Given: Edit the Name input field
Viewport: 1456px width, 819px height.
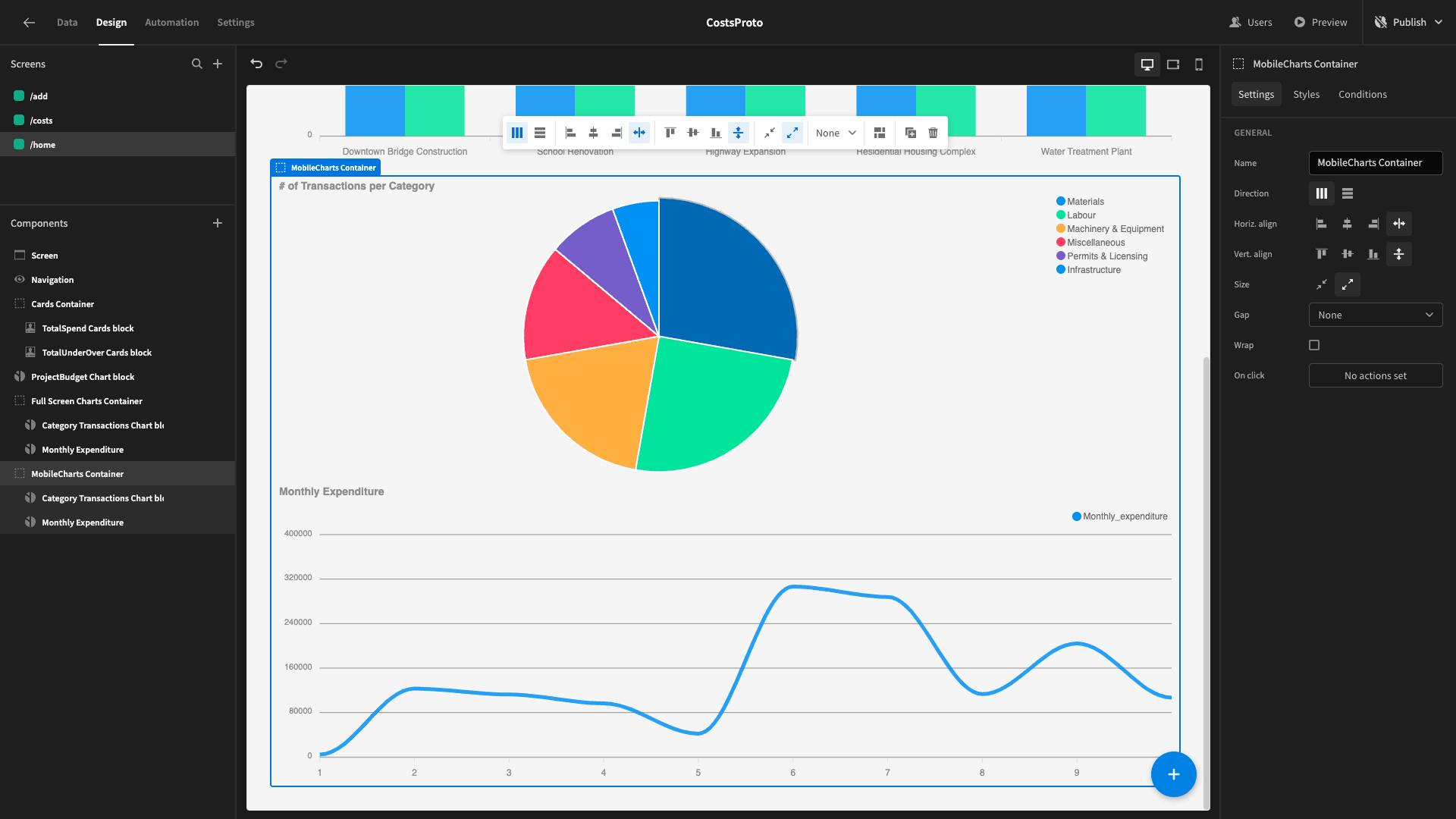Looking at the screenshot, I should pyautogui.click(x=1376, y=163).
